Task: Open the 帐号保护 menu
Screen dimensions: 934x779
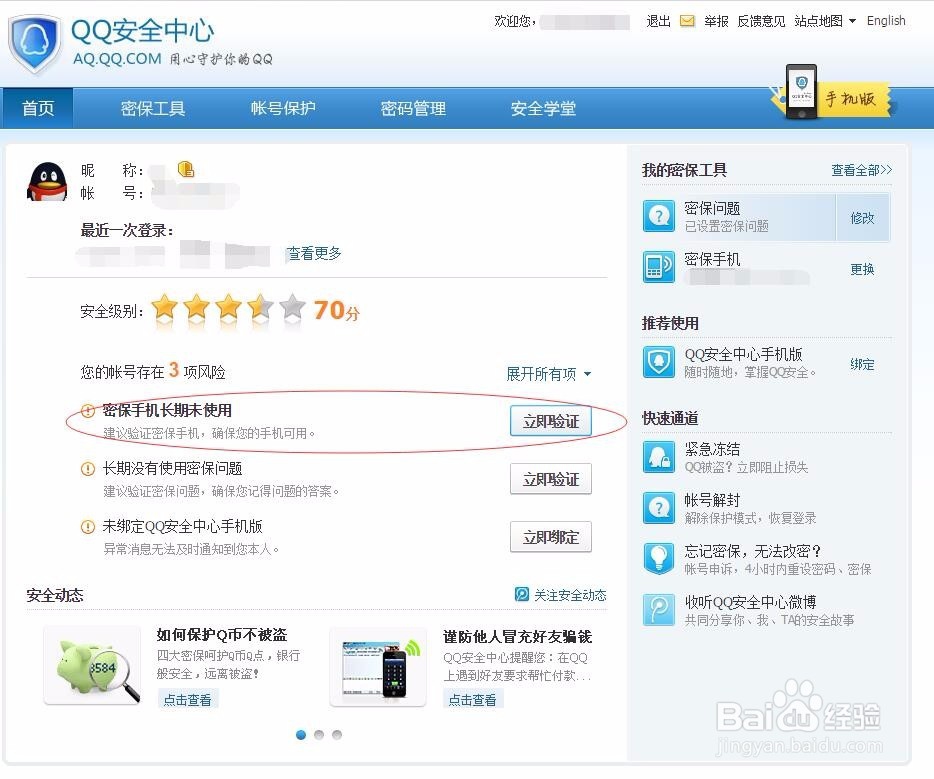Action: point(283,108)
